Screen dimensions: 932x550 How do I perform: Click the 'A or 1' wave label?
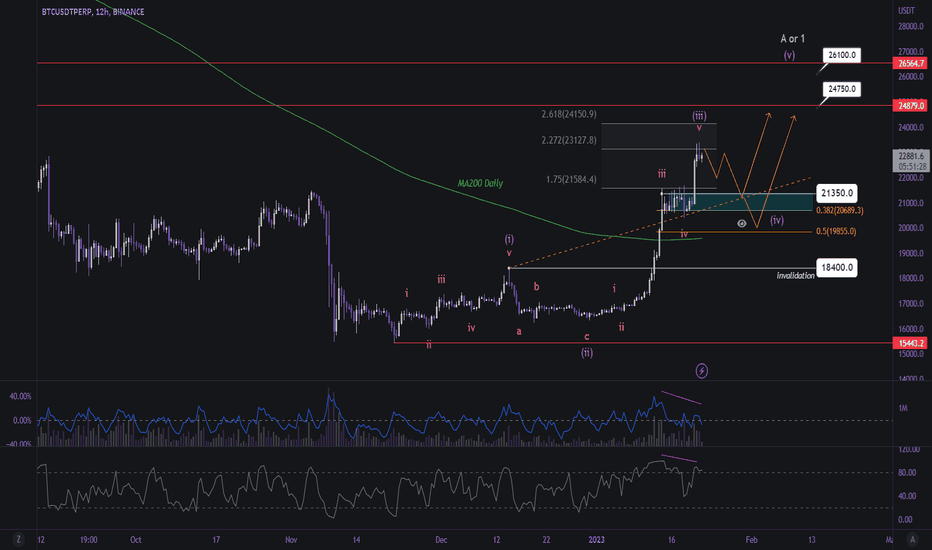tap(792, 39)
